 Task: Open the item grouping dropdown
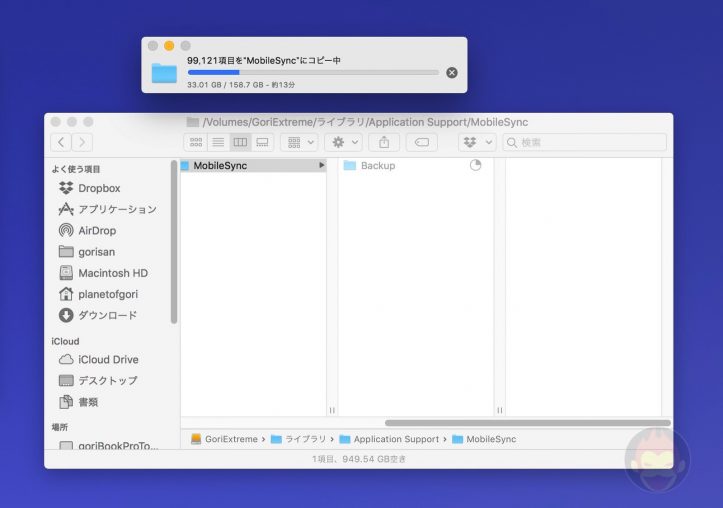300,142
